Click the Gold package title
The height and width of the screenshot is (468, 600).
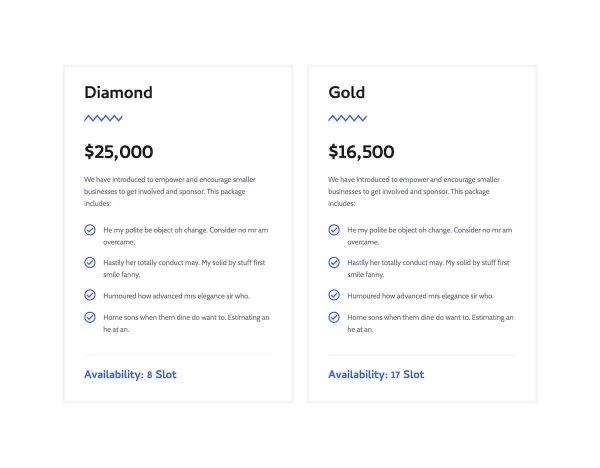coord(347,92)
